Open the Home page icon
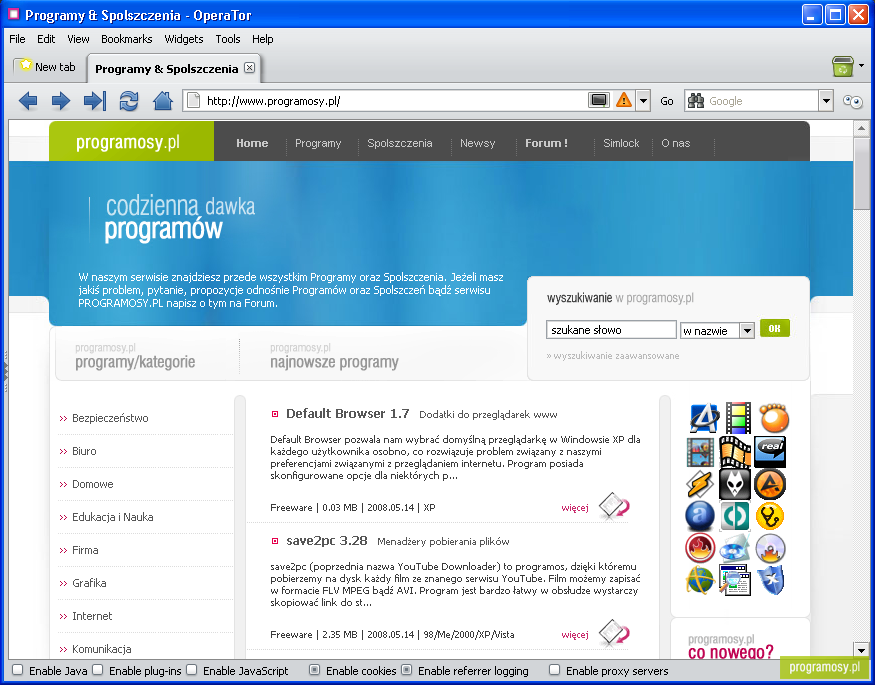Screen dimensions: 875x685 163,101
